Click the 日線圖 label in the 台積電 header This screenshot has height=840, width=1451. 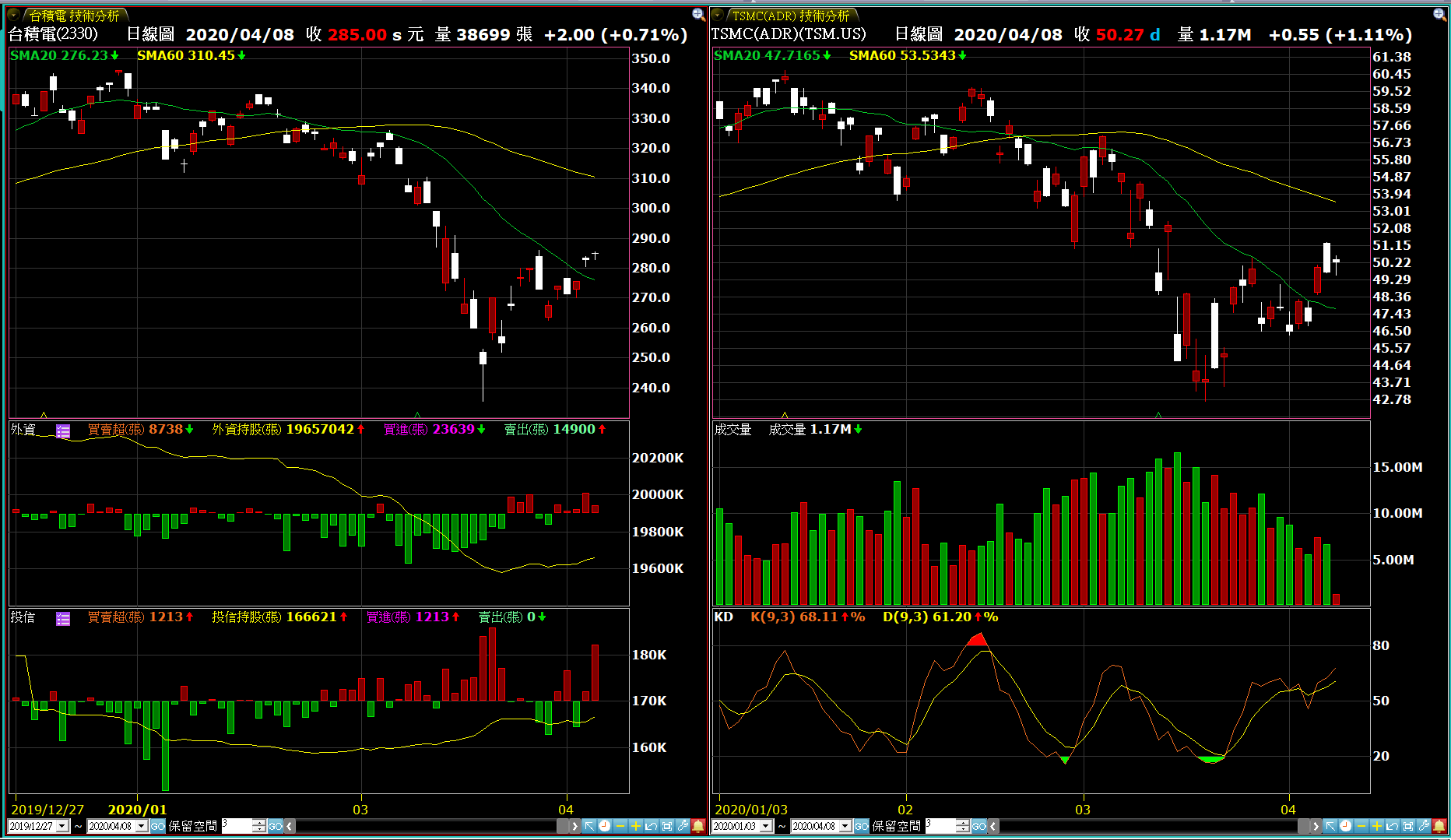[150, 34]
